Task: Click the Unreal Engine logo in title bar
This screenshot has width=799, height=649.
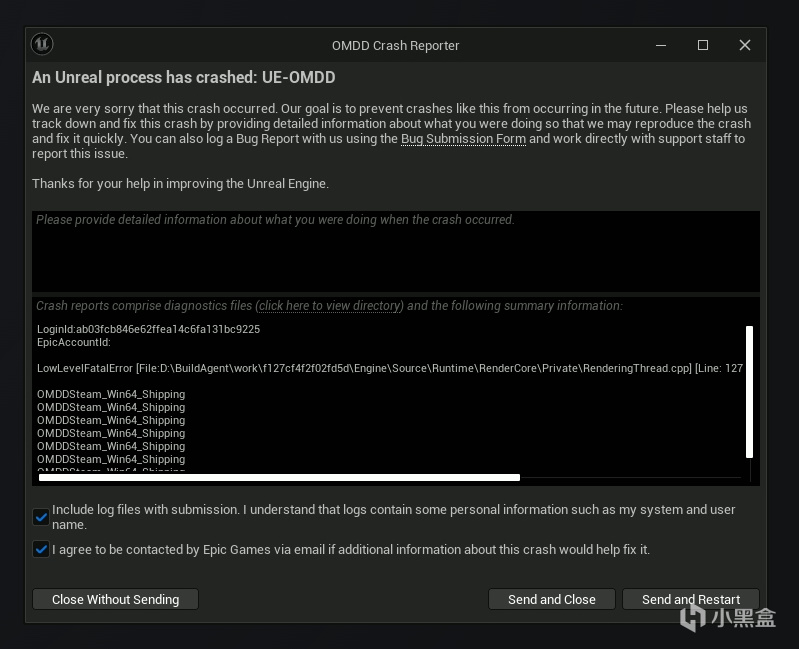Action: point(42,44)
